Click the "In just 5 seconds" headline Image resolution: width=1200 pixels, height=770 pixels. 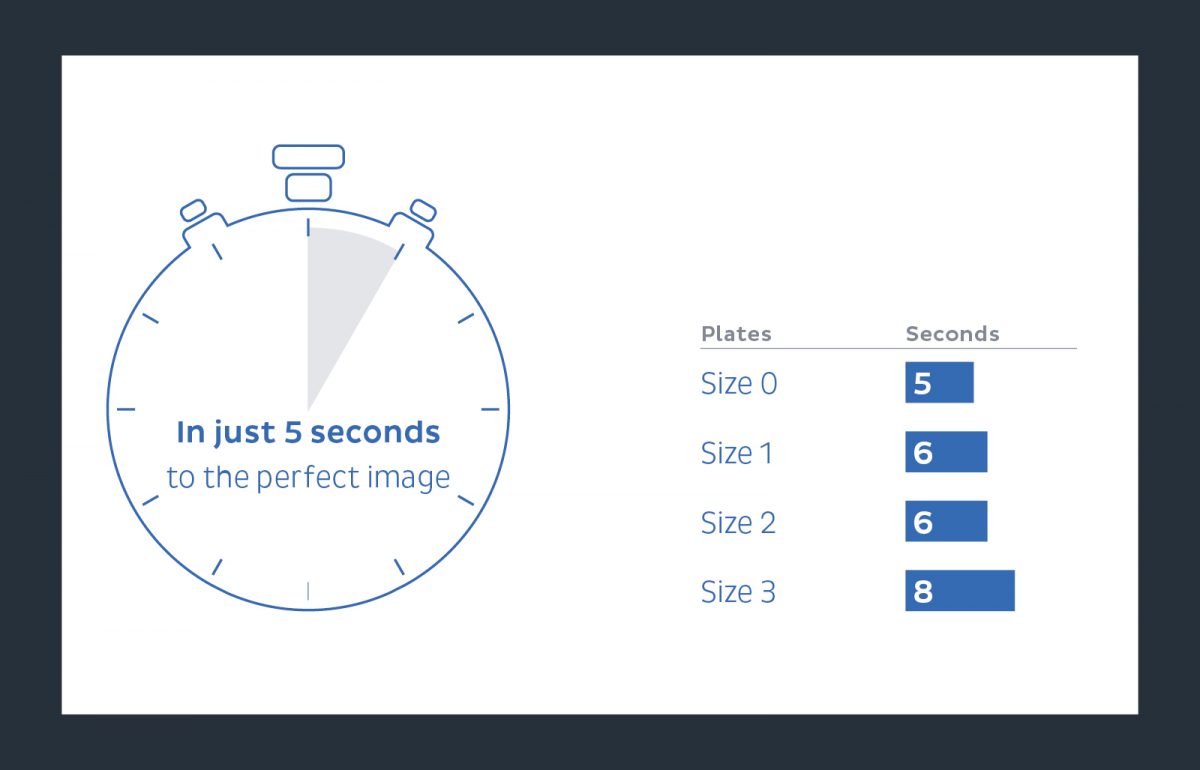click(308, 433)
